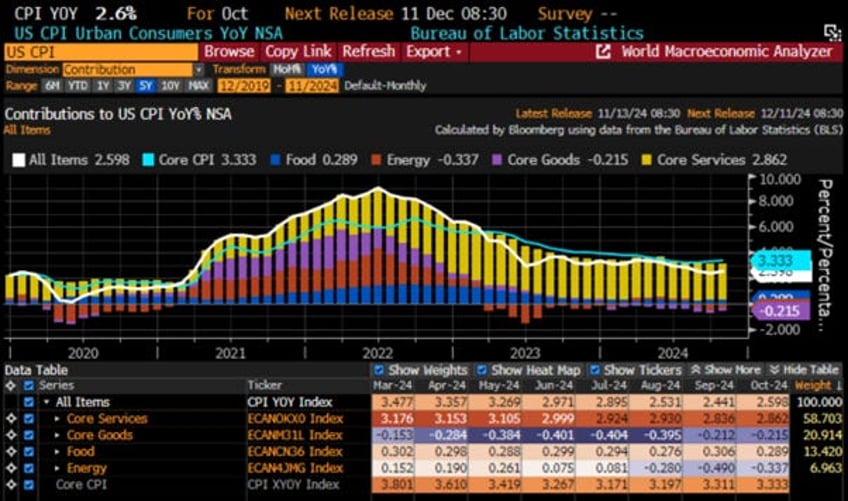Click the Browse button
Image resolution: width=848 pixels, height=501 pixels.
click(229, 52)
